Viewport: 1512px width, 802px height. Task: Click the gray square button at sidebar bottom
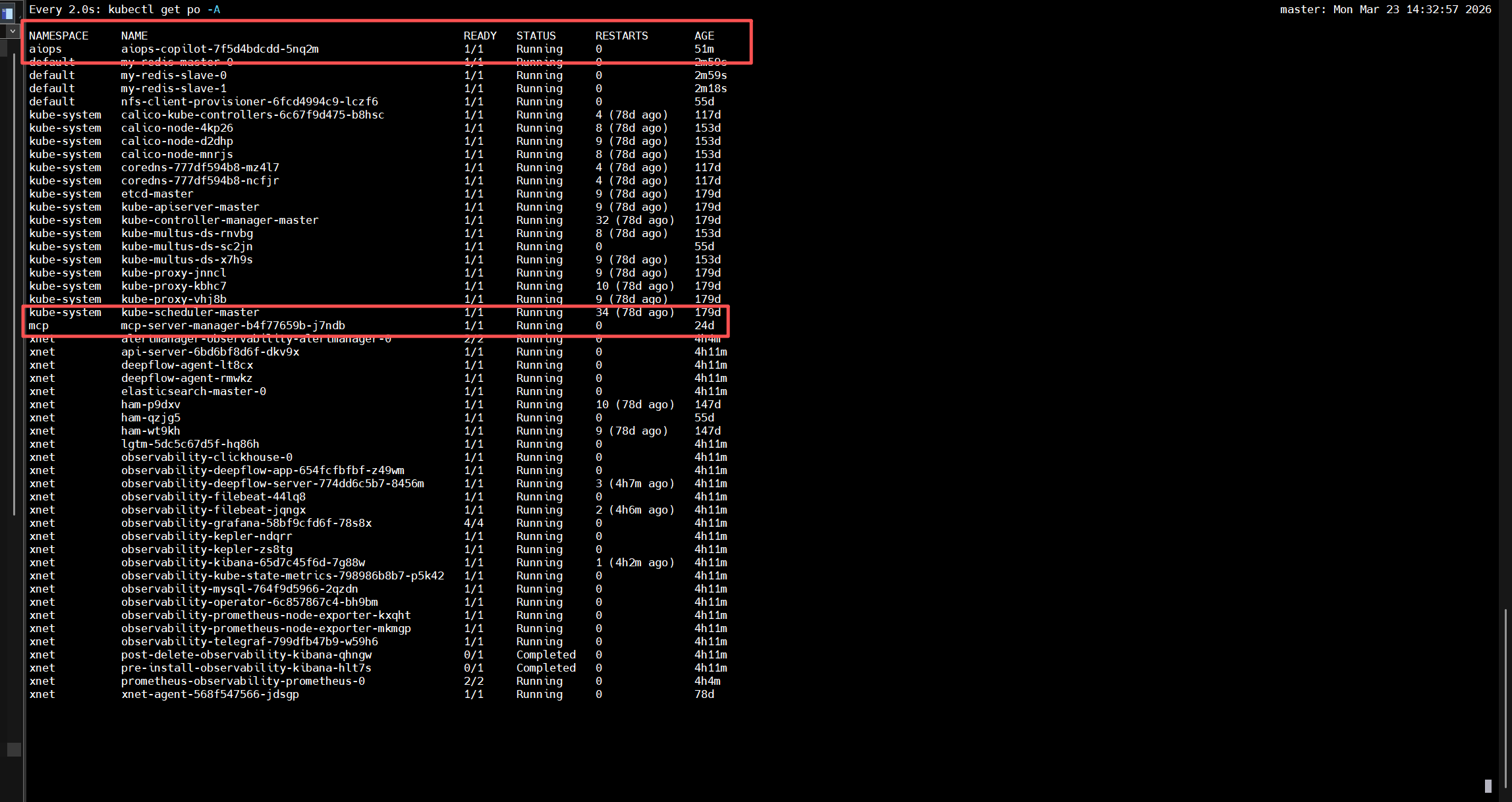point(14,749)
